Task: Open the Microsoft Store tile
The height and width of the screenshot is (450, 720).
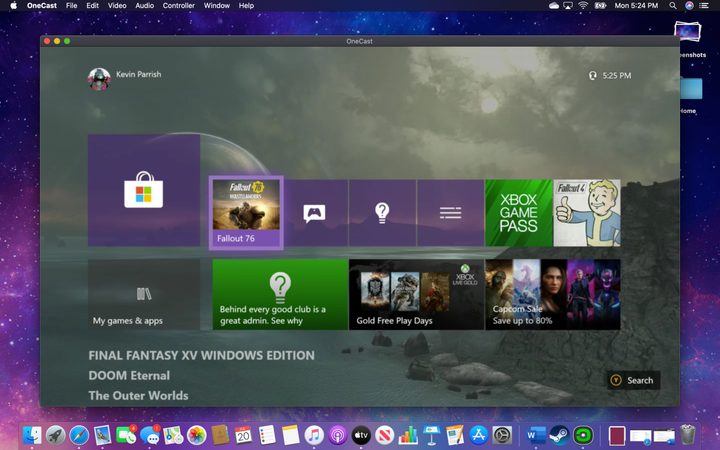Action: 144,190
